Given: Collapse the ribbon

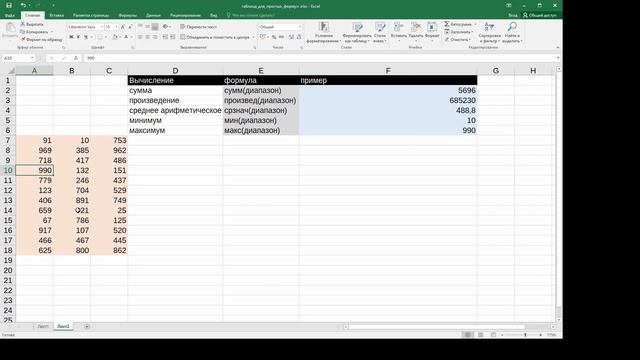Looking at the screenshot, I should 558,47.
